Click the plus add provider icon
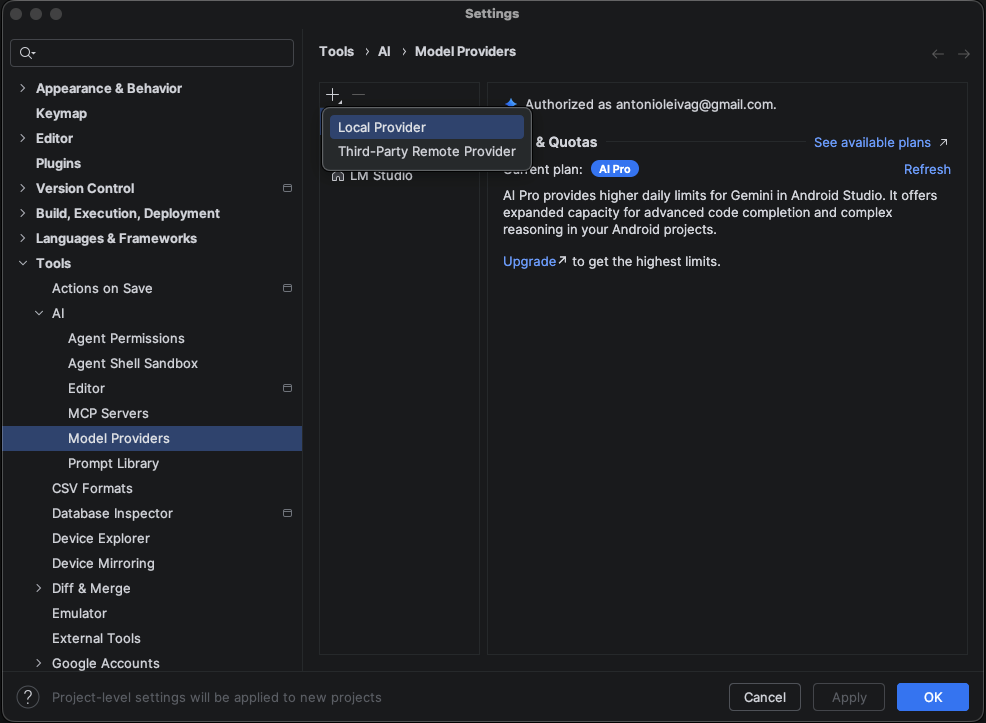Viewport: 986px width, 723px height. (x=333, y=95)
